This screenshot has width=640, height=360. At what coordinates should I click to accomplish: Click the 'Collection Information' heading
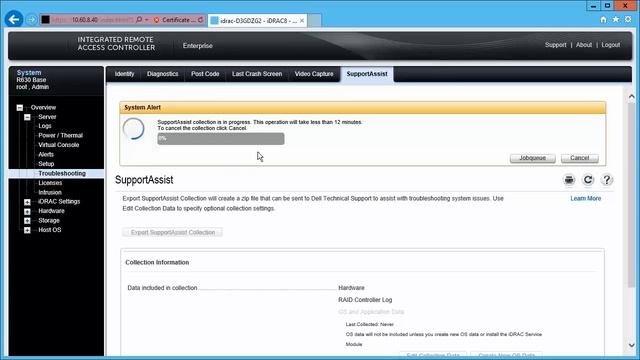coord(157,262)
